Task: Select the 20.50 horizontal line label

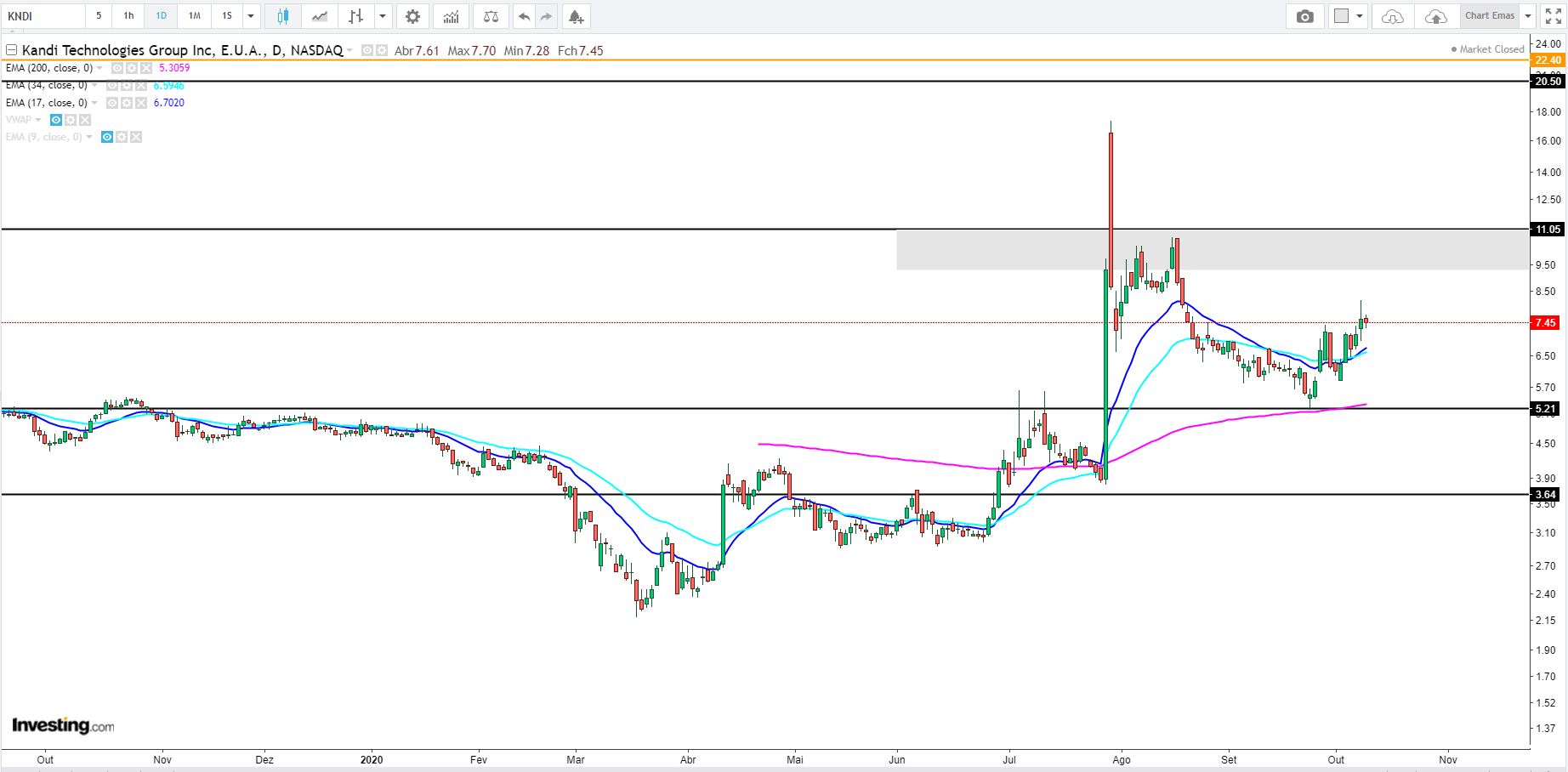Action: click(x=1547, y=82)
